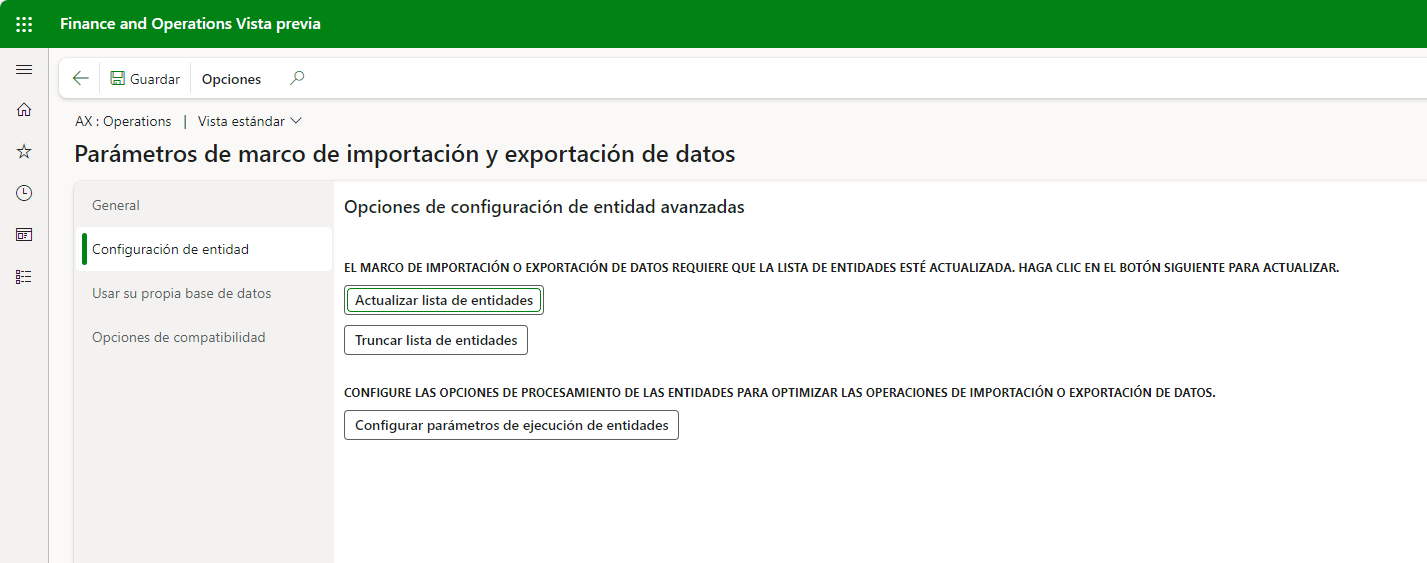Open Workspaces icon in sidebar
The image size is (1427, 563).
(x=24, y=235)
